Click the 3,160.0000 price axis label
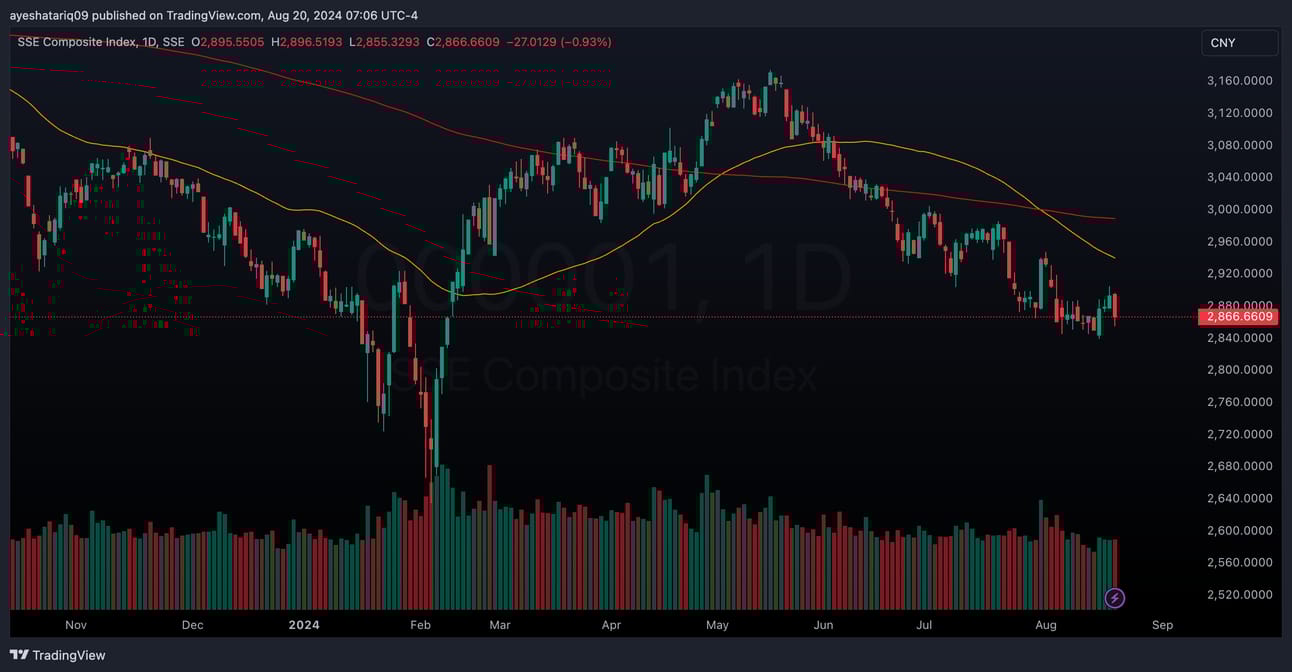Viewport: 1292px width, 672px height. coord(1239,81)
